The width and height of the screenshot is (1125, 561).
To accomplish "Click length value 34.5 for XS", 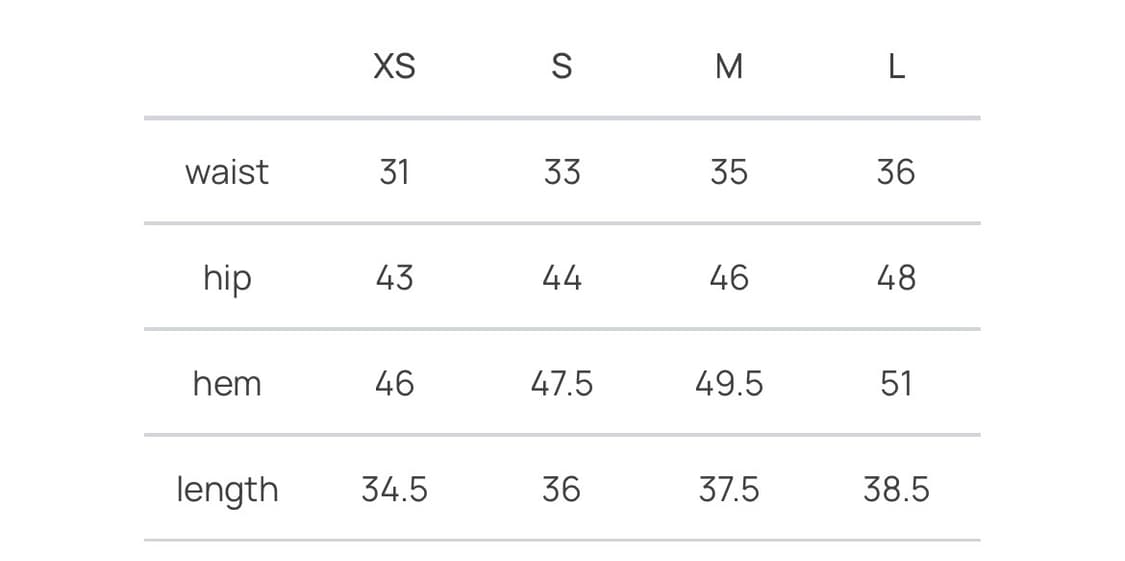I will point(394,490).
